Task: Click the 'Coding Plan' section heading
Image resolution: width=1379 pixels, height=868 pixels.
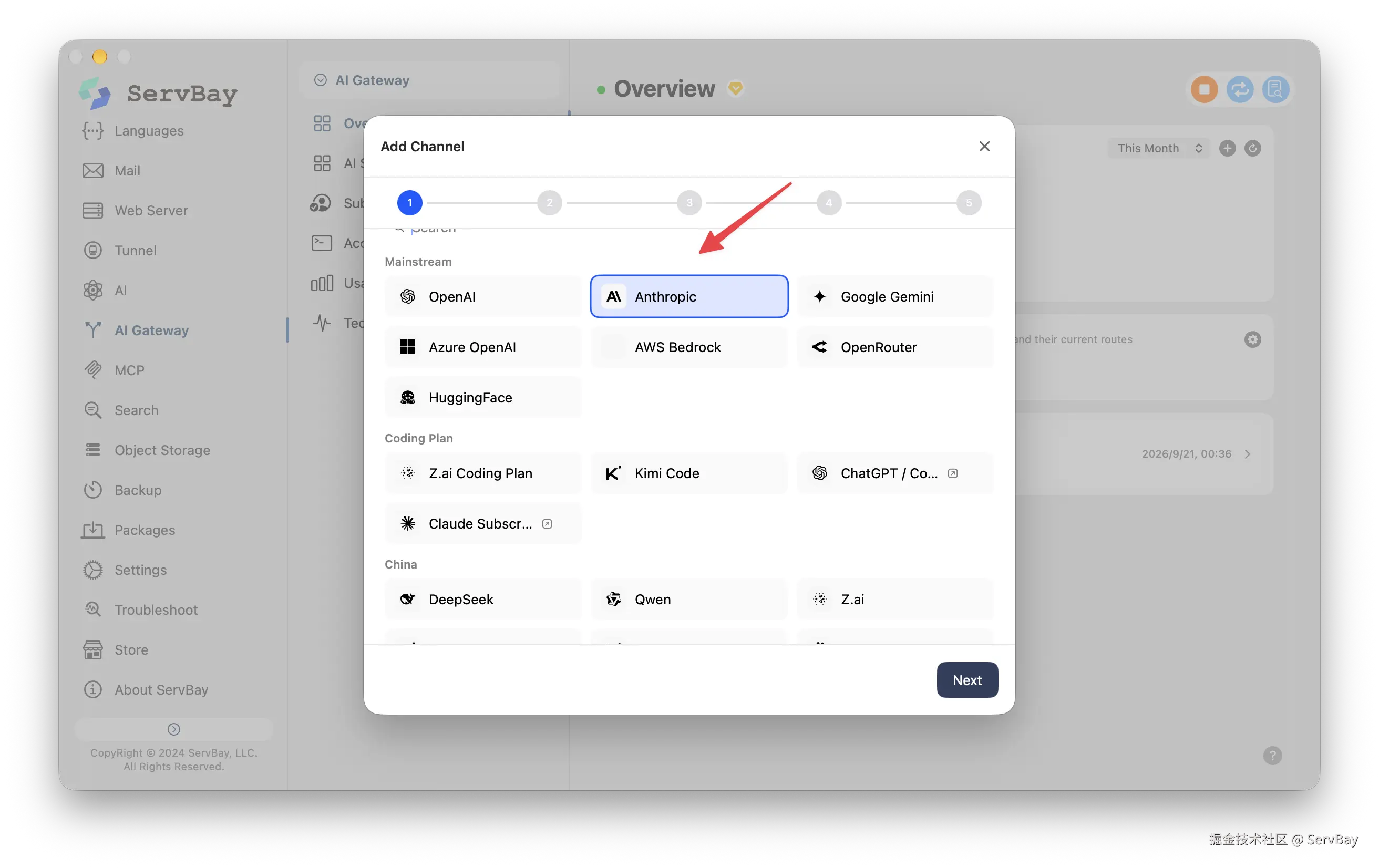Action: 419,438
